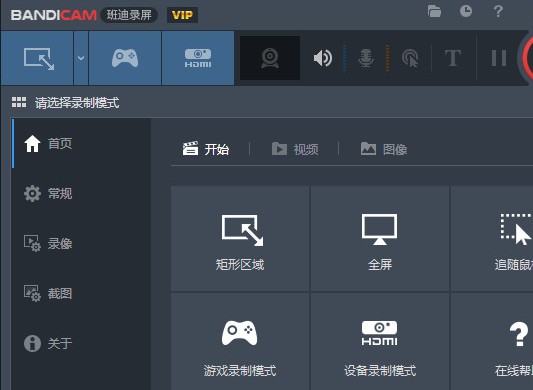Switch to HDMI device recording mode in toolbar
Screen dimensions: 533x390
[x=198, y=58]
